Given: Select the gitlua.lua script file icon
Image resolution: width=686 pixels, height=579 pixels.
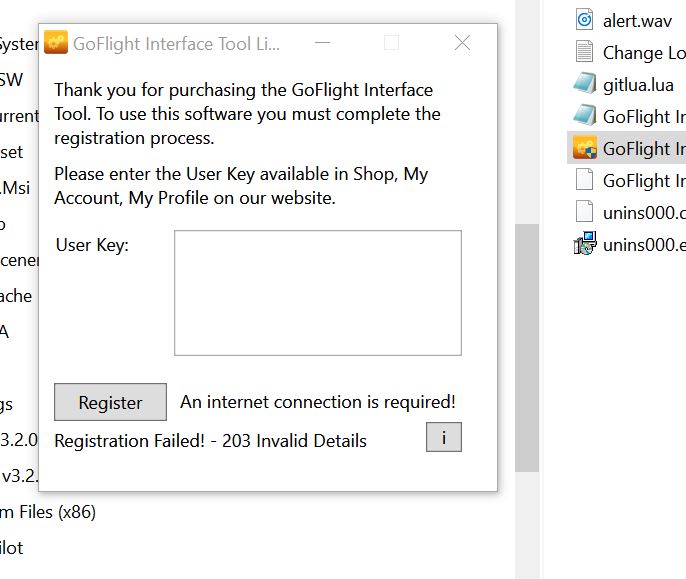Looking at the screenshot, I should 585,84.
